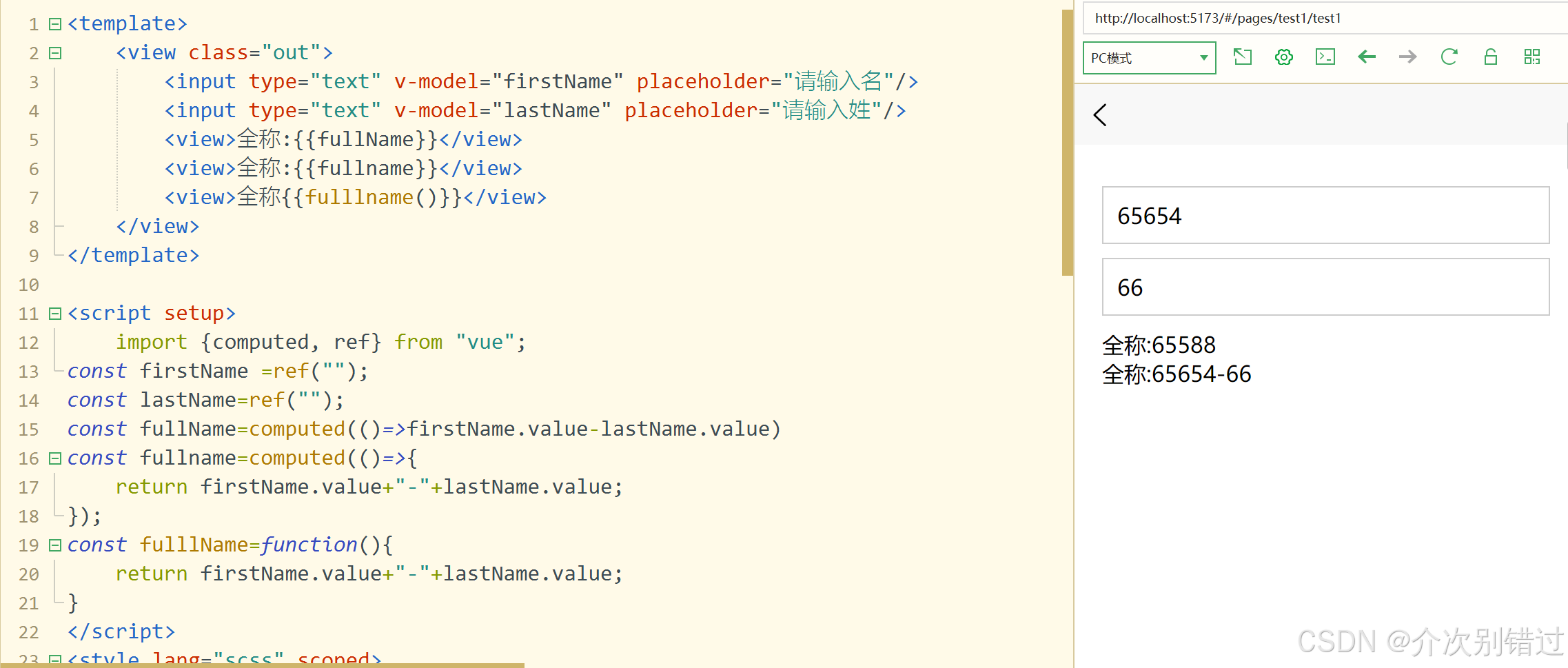The image size is (1568, 668).
Task: Open the PC模式 device mode dropdown
Action: (1149, 58)
